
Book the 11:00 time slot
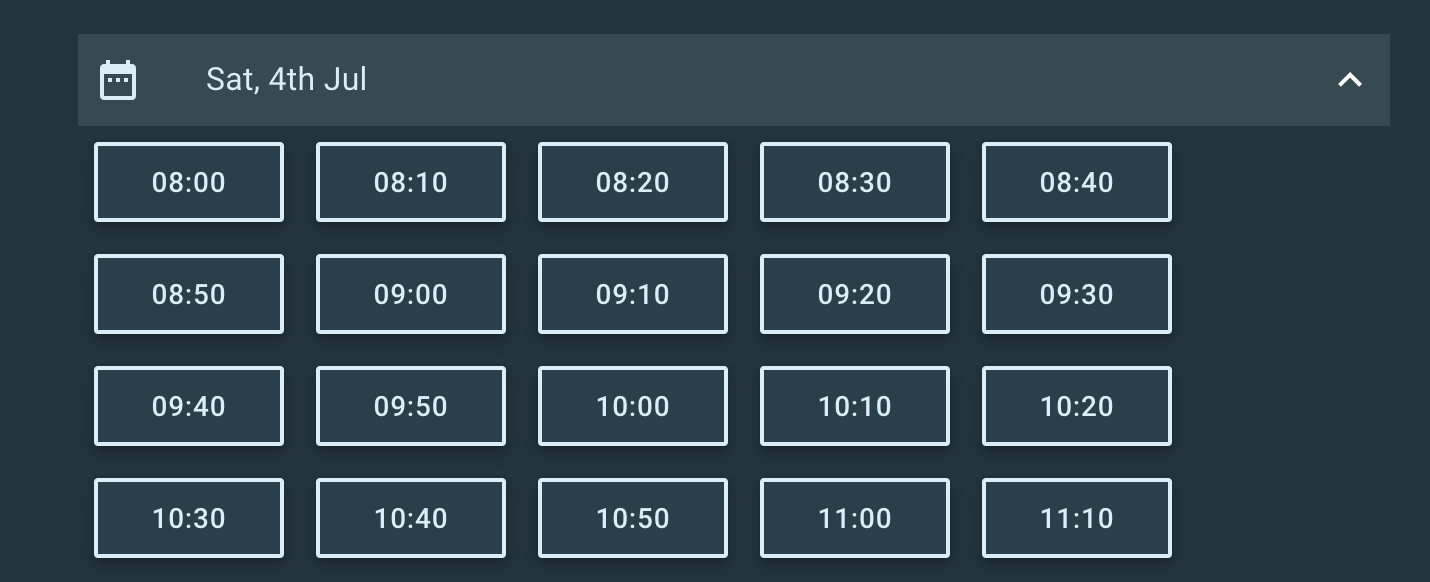tap(855, 518)
